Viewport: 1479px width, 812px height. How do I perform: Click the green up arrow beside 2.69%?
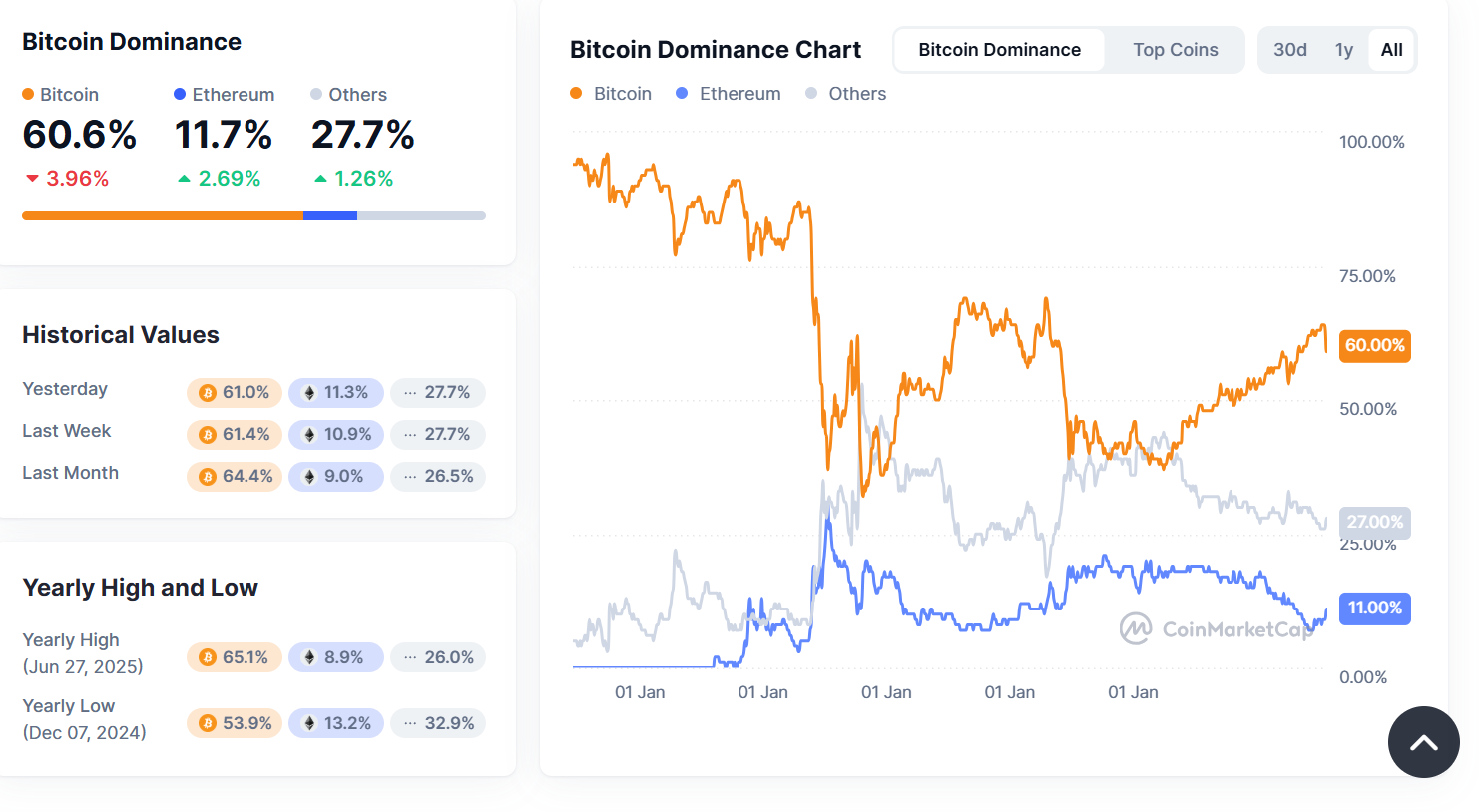(184, 179)
